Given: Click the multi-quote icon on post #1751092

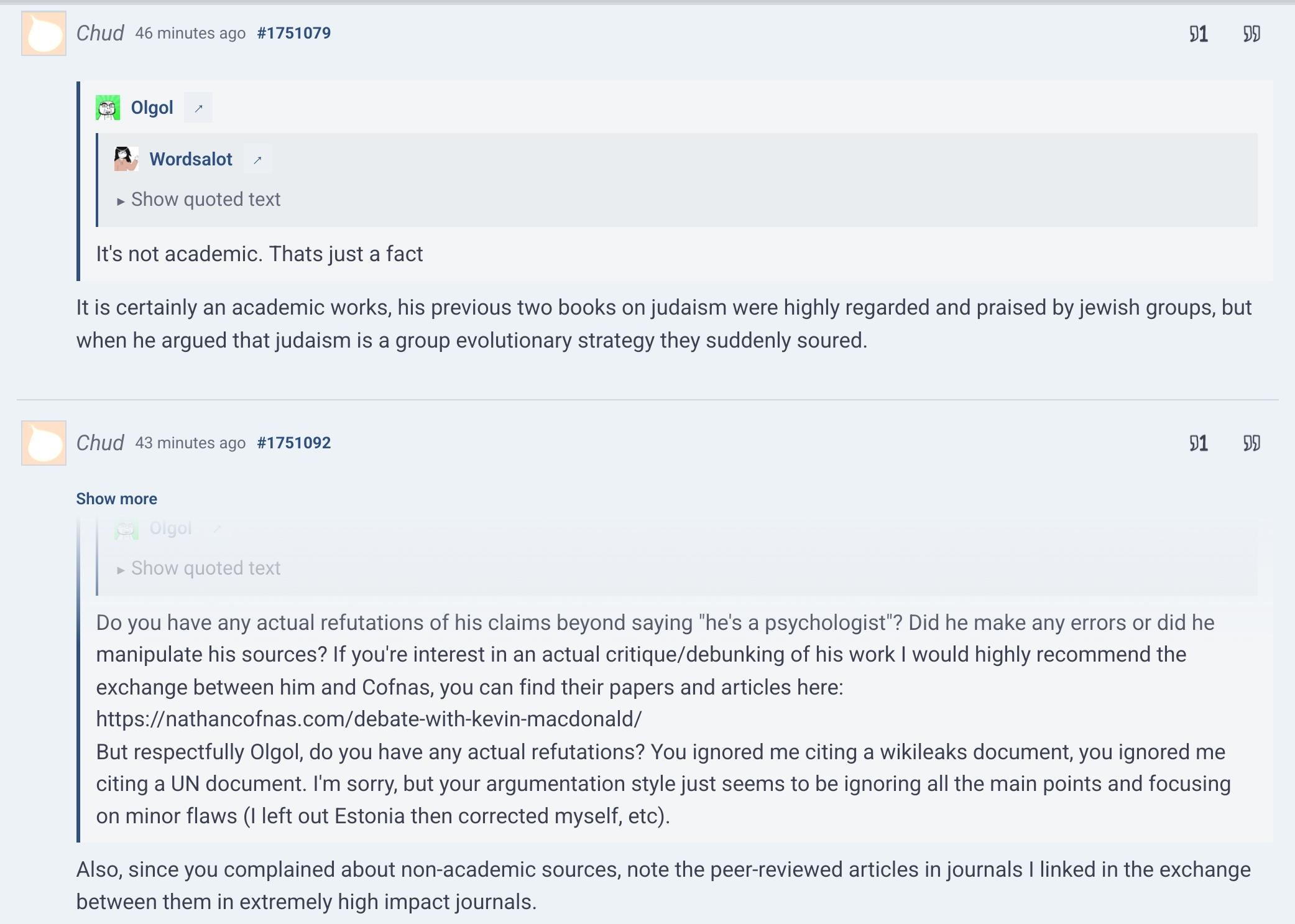Looking at the screenshot, I should [x=1251, y=443].
